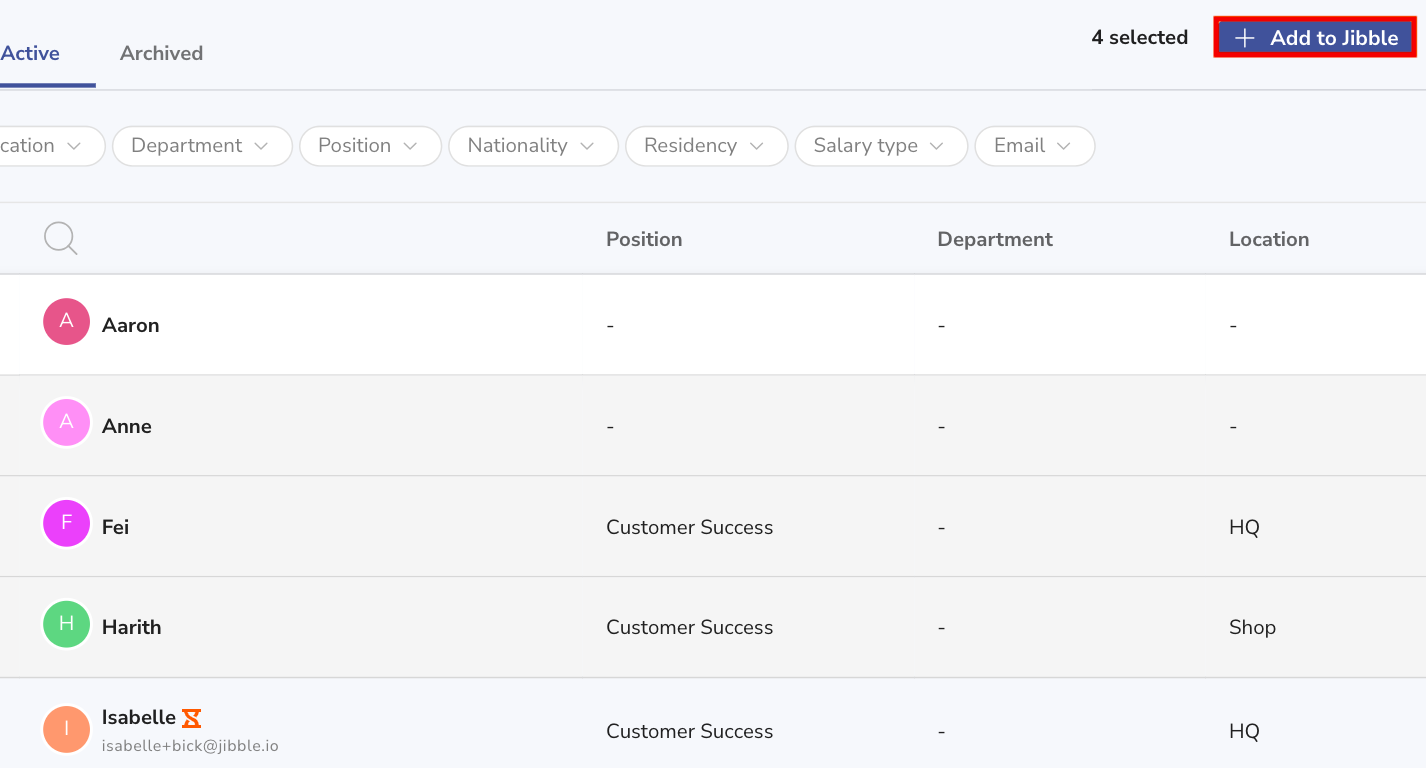The image size is (1426, 768).
Task: Open the Position filter dropdown
Action: [370, 146]
